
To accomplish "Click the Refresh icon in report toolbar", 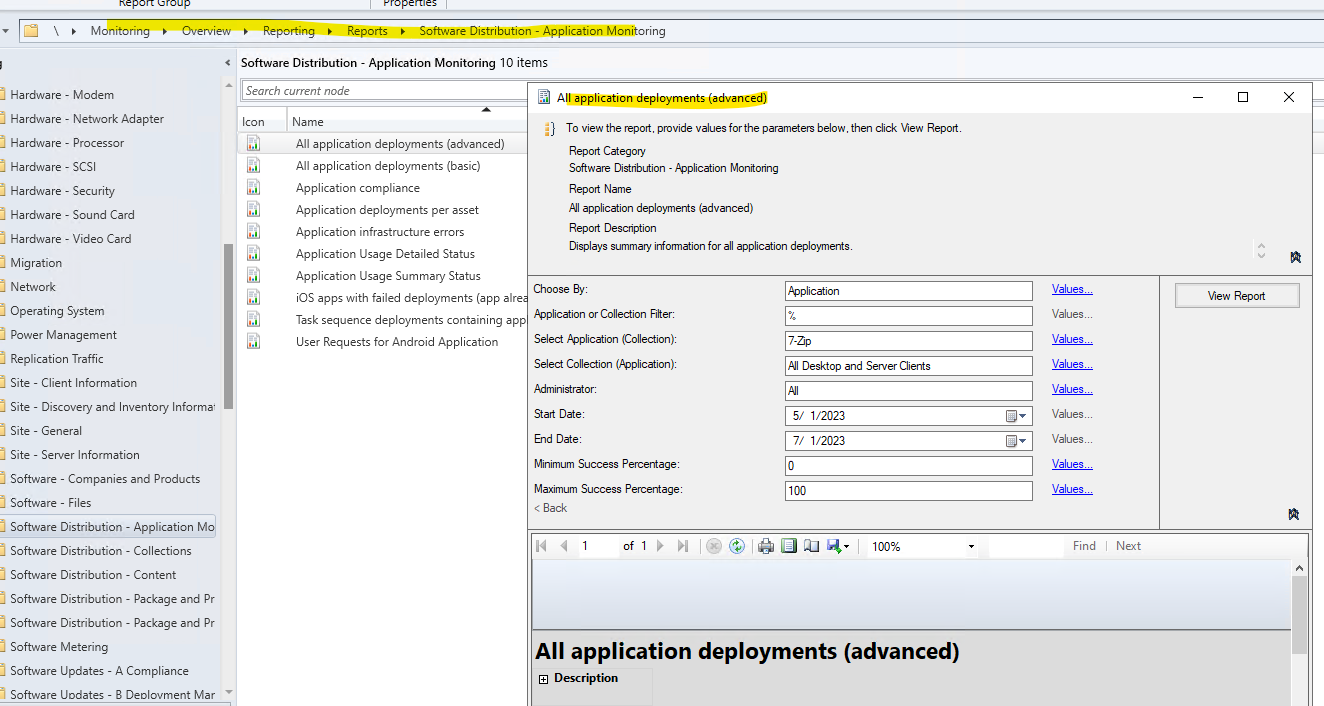I will tap(737, 546).
